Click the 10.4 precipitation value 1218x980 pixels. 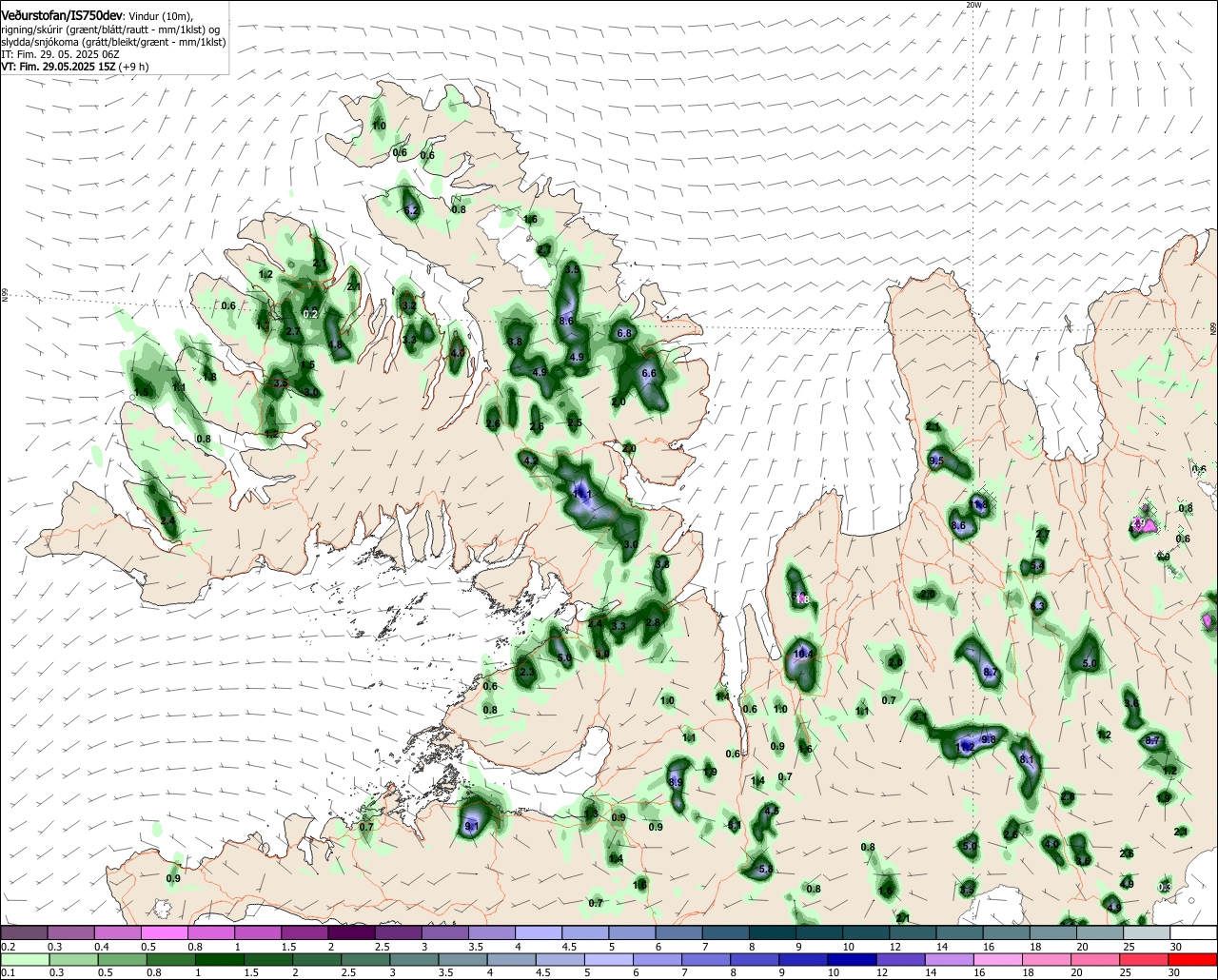coord(802,654)
